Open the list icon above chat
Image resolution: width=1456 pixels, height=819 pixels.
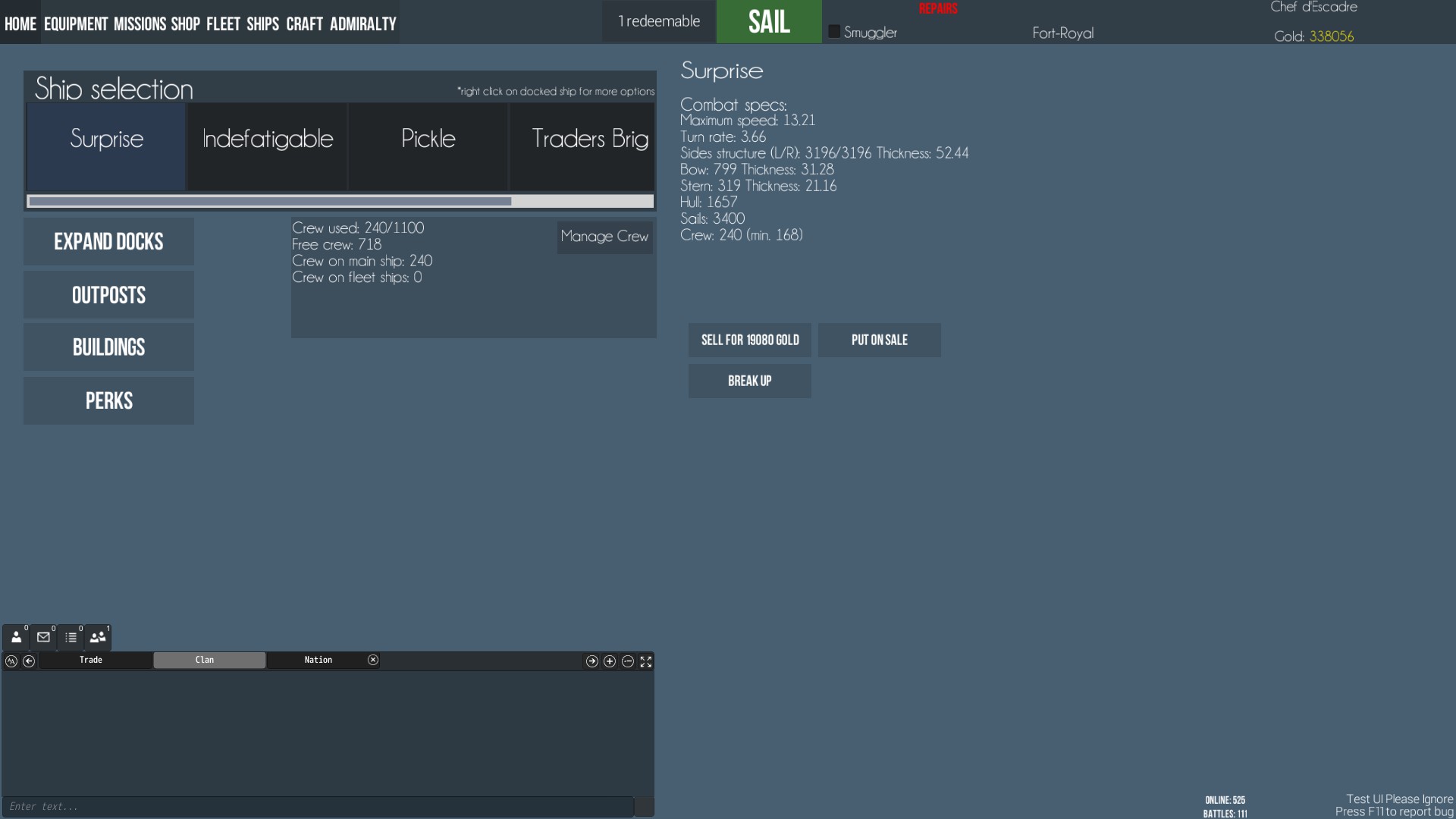click(71, 638)
